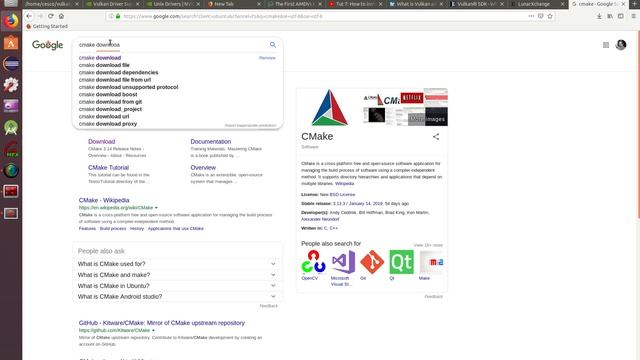Select suggestion "cmake download from git"

[x=110, y=102]
